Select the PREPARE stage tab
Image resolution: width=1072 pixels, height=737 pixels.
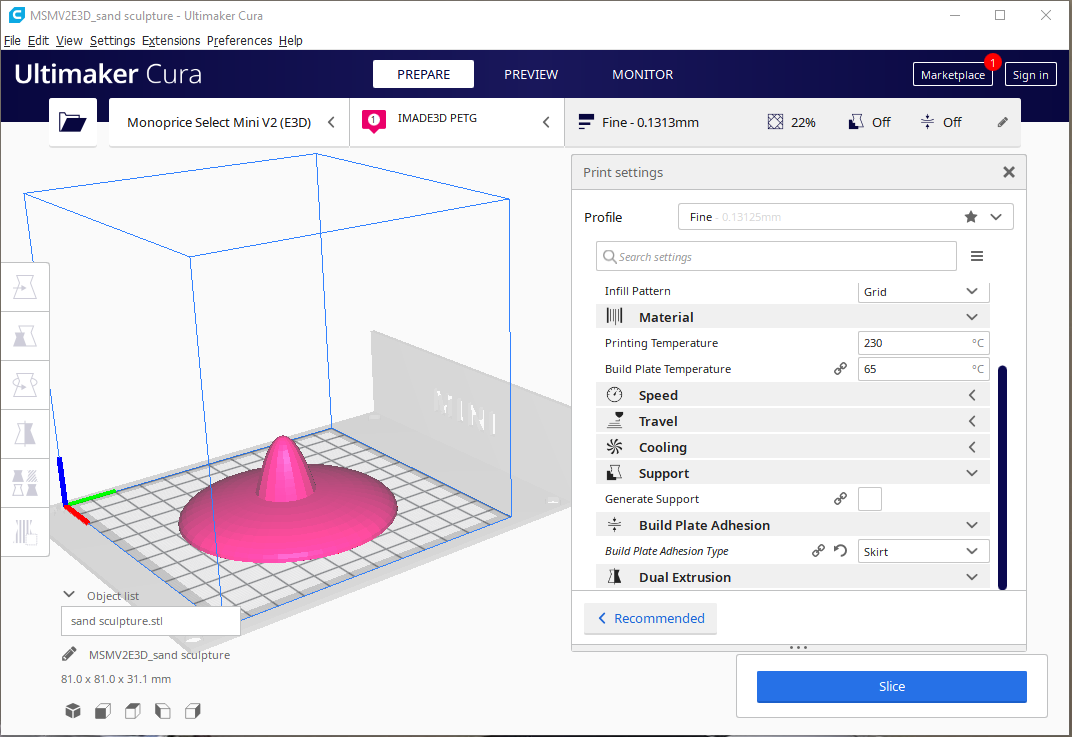tap(423, 75)
